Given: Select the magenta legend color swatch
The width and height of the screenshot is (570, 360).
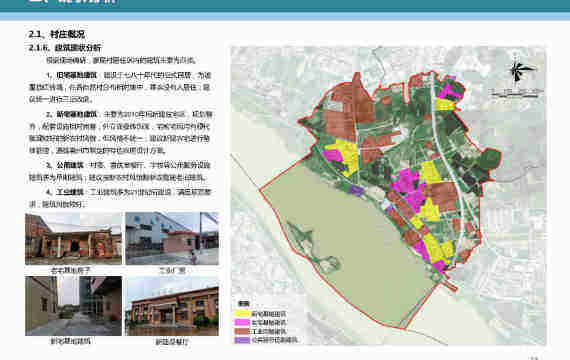Looking at the screenshot, I should click(242, 322).
